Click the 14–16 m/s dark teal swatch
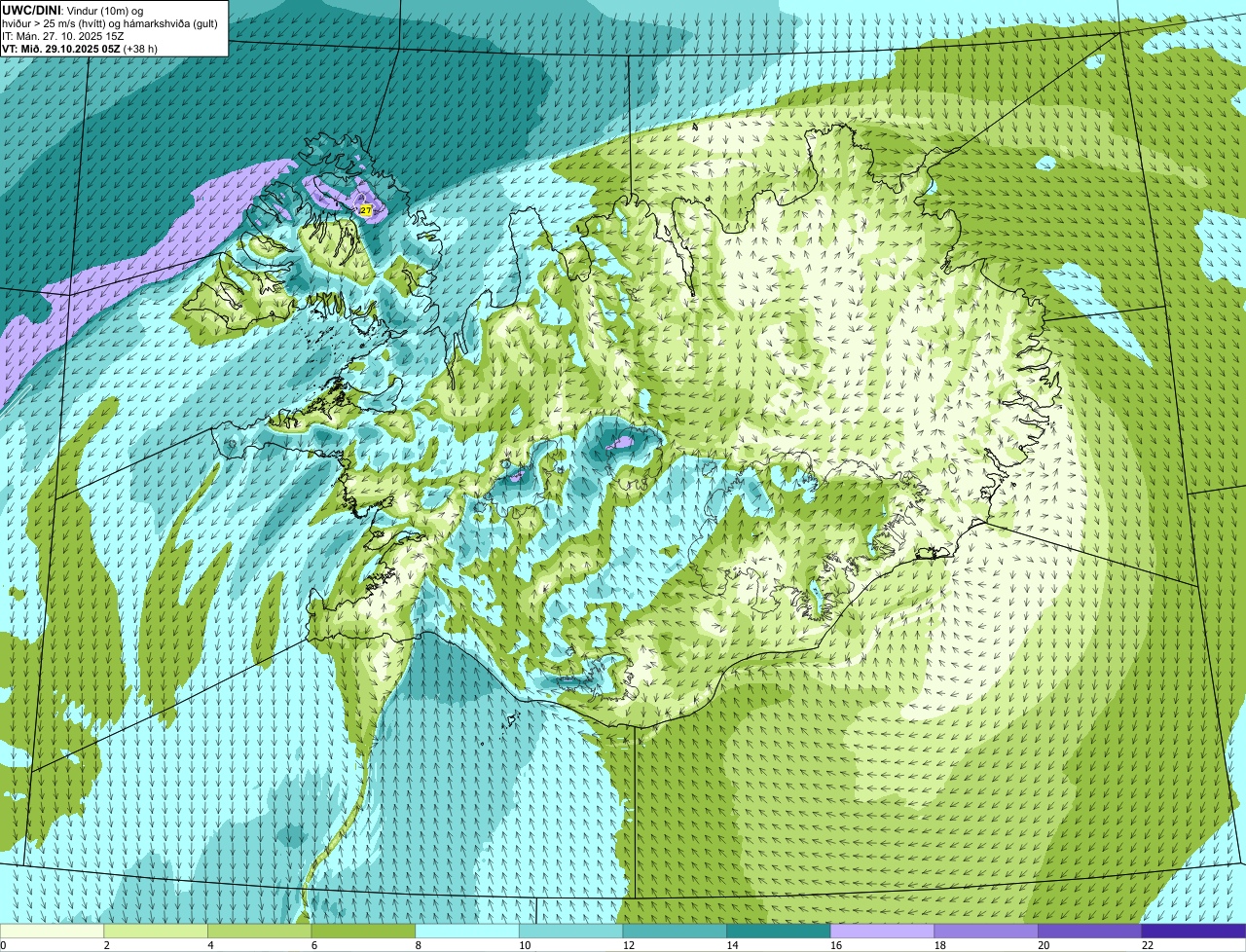1246x952 pixels. tap(779, 931)
